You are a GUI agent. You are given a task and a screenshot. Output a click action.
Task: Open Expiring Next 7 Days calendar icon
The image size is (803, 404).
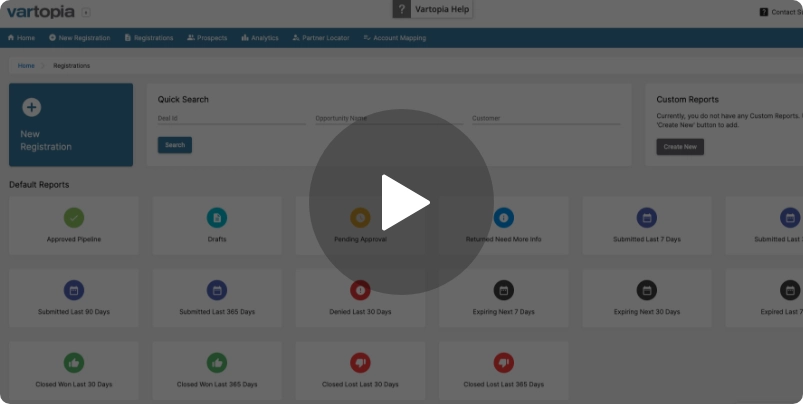click(x=503, y=290)
